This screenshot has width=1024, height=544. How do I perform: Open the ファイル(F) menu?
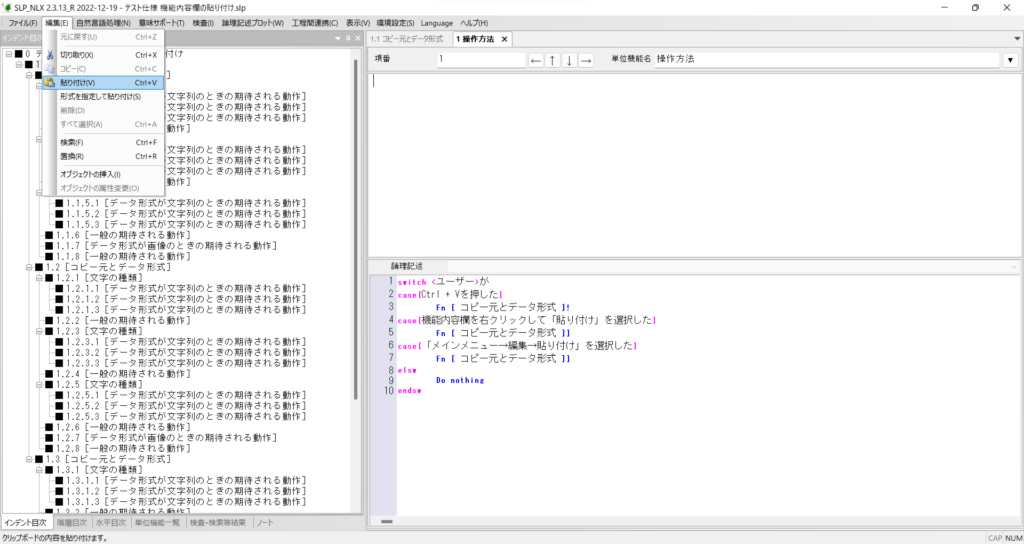(23, 23)
